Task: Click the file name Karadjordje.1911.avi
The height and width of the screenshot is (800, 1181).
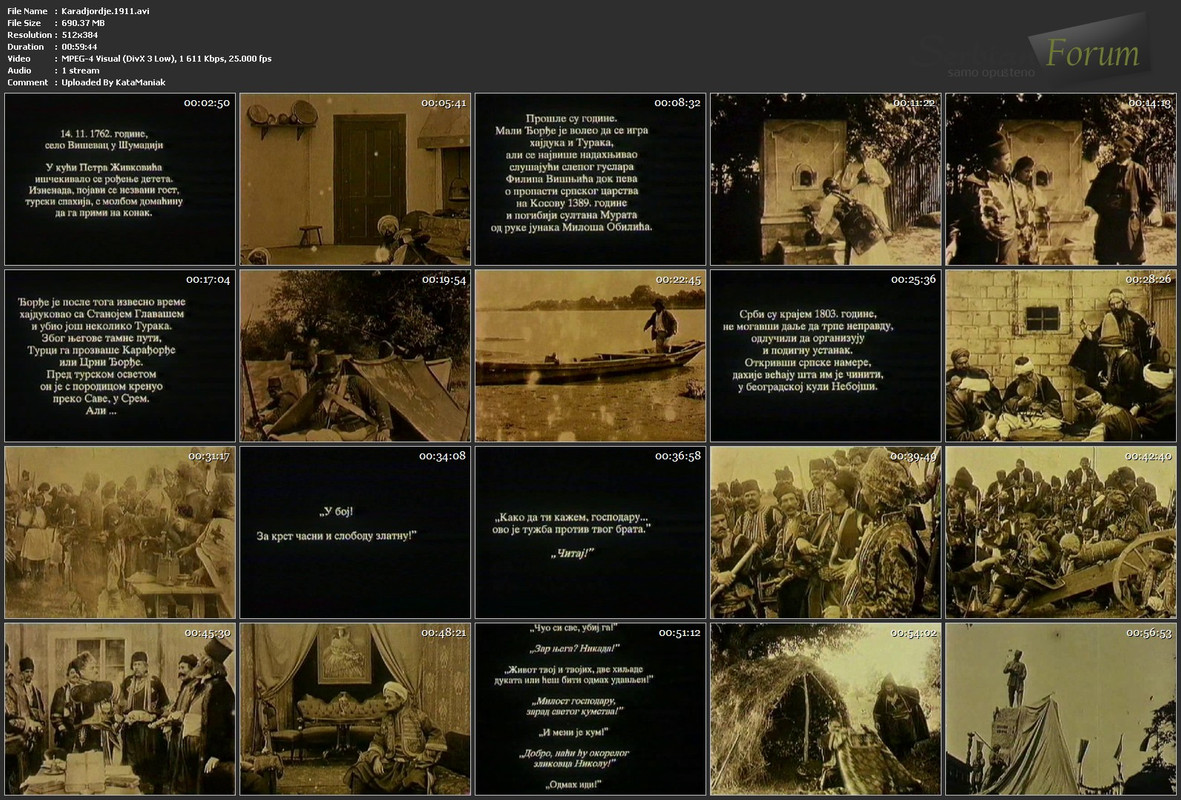Action: click(105, 11)
